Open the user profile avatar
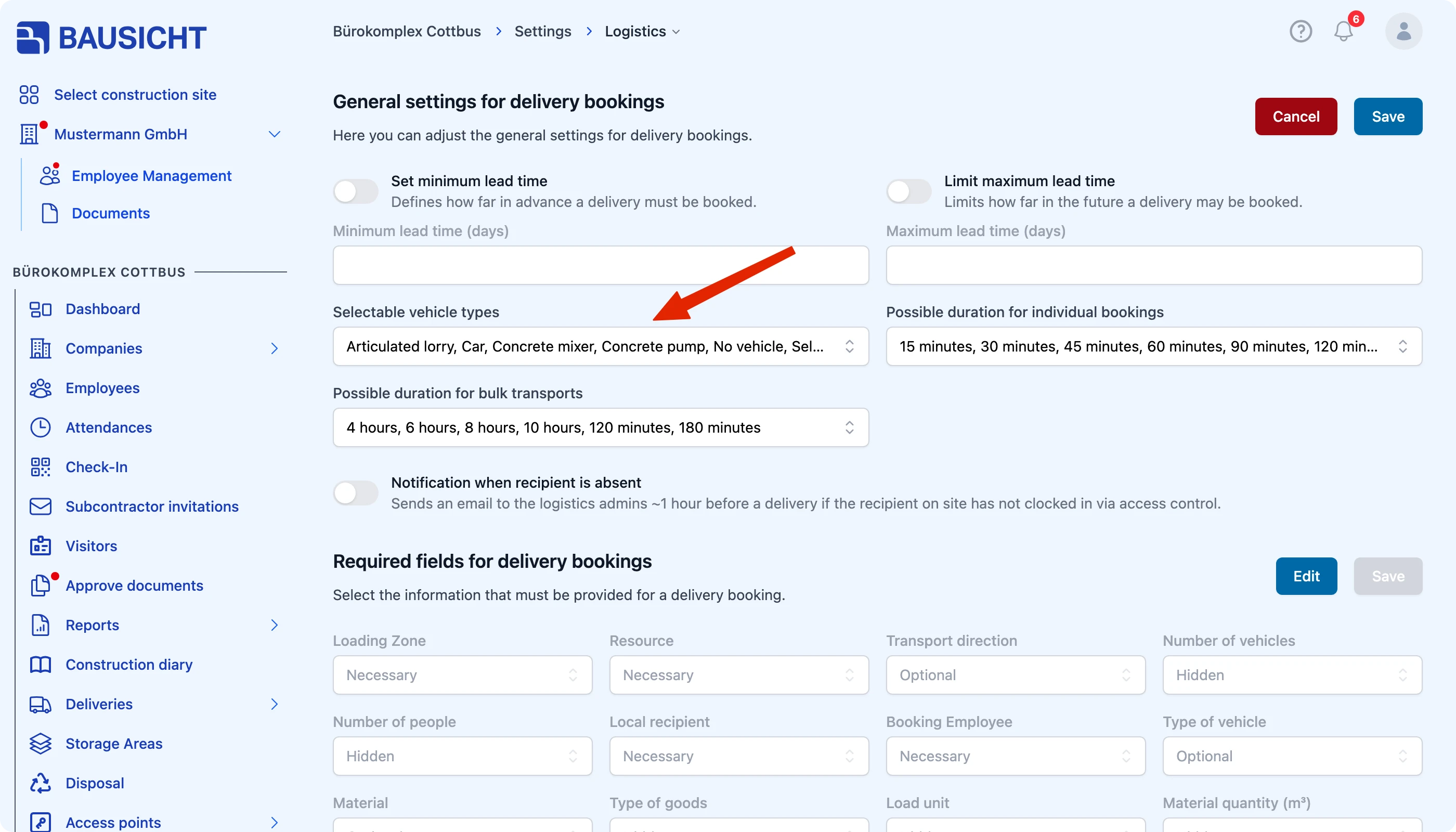The height and width of the screenshot is (832, 1456). click(1403, 31)
